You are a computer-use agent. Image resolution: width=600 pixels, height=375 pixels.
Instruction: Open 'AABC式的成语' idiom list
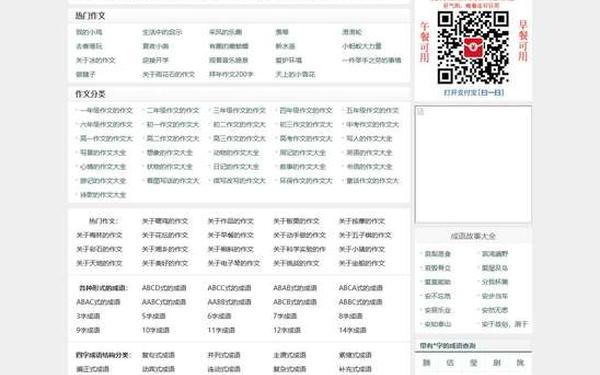(164, 302)
